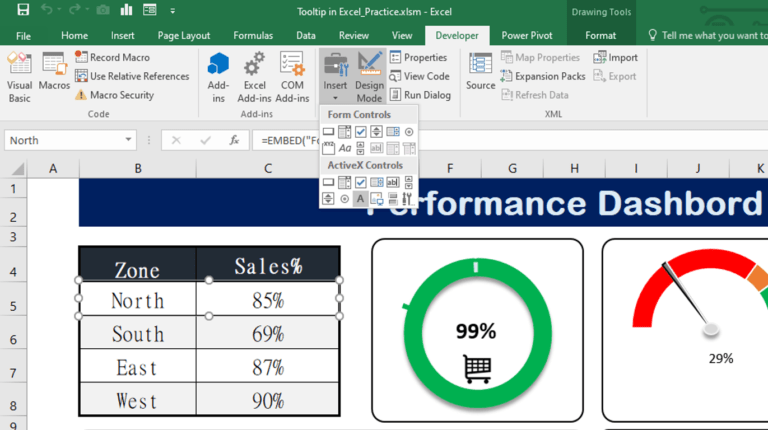Insert an ActiveX Command Button
The image size is (768, 430).
[329, 182]
